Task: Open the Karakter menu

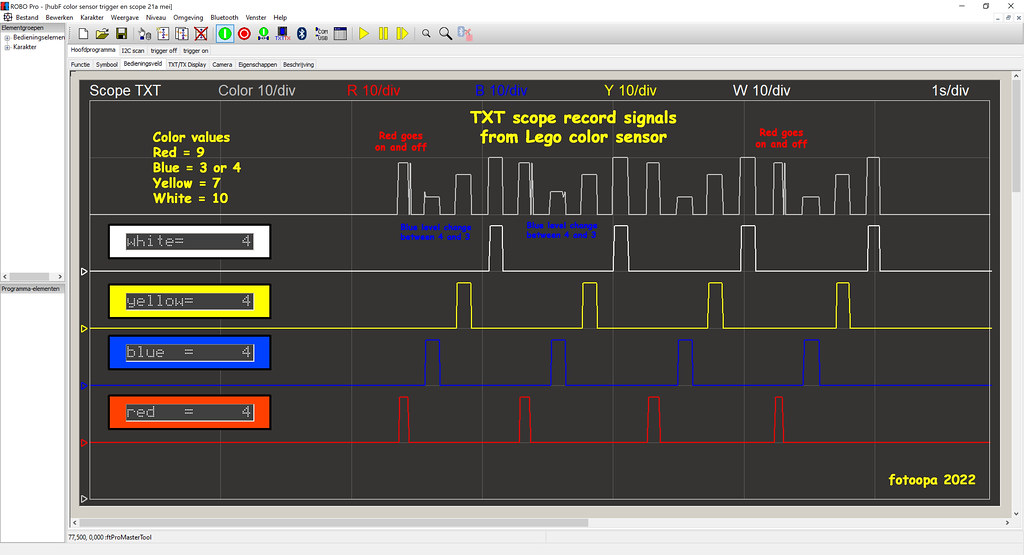Action: pyautogui.click(x=91, y=18)
